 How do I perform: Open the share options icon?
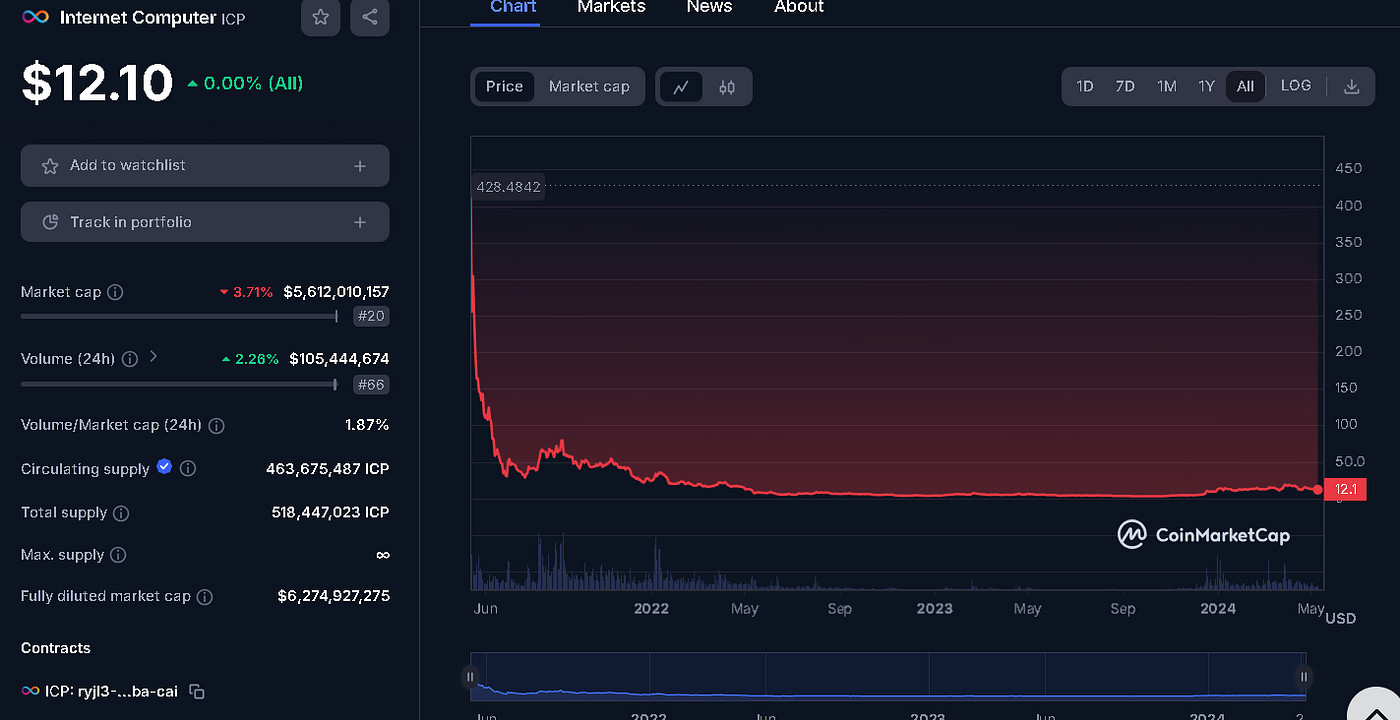(369, 17)
